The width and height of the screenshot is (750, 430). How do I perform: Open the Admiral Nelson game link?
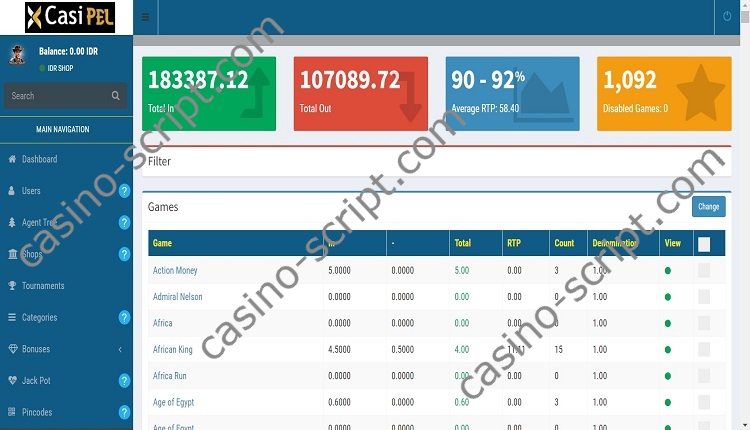(177, 297)
